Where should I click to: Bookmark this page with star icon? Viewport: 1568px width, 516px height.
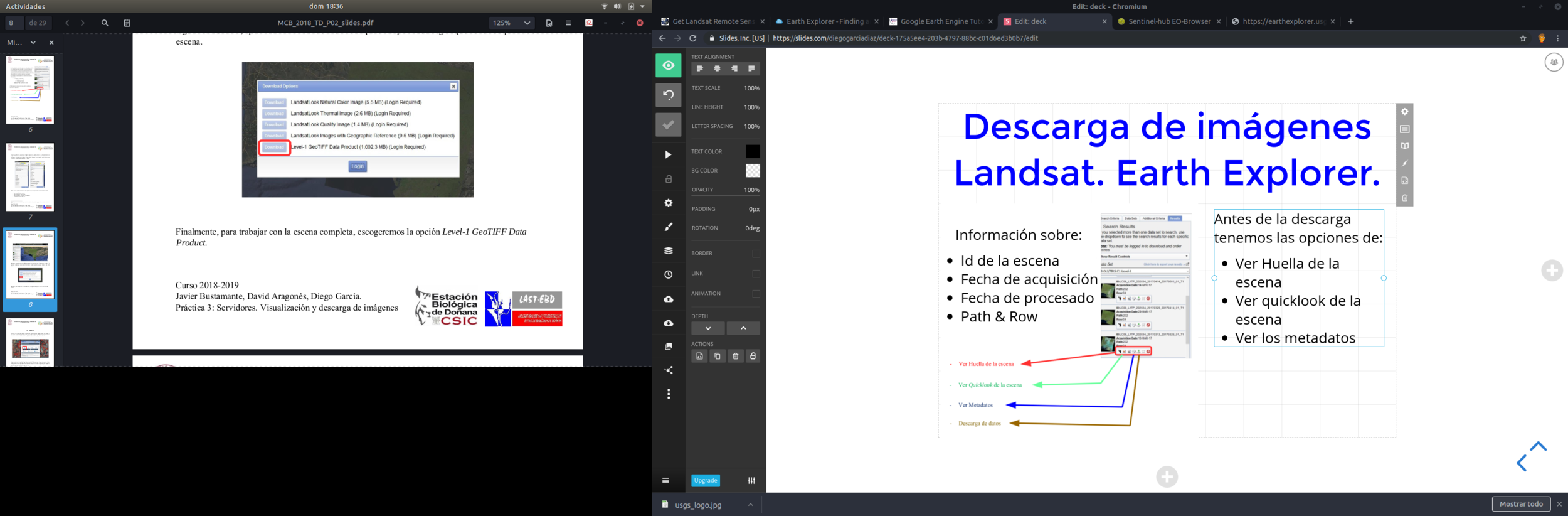point(1523,38)
